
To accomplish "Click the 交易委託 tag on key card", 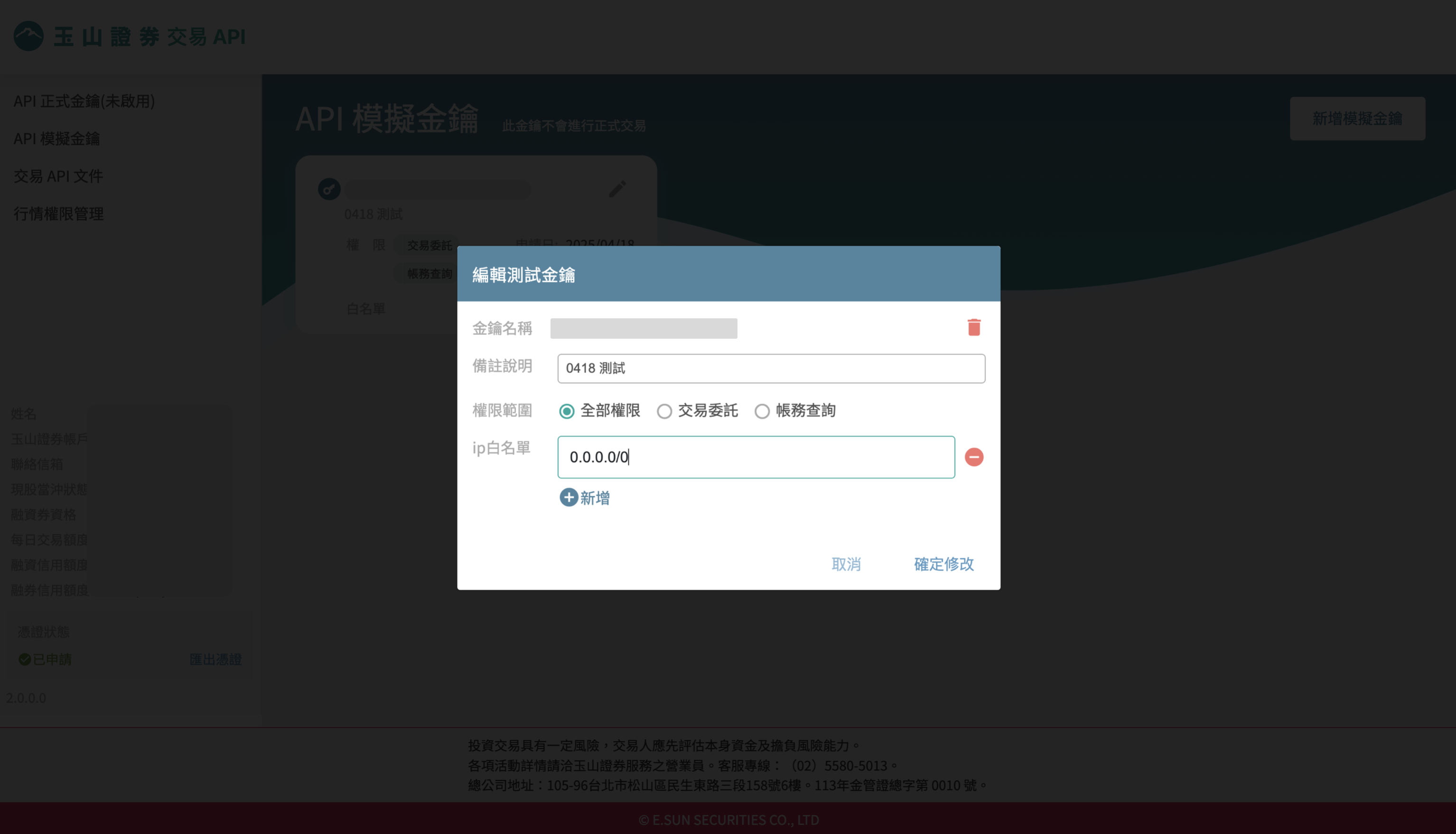I will pos(429,245).
